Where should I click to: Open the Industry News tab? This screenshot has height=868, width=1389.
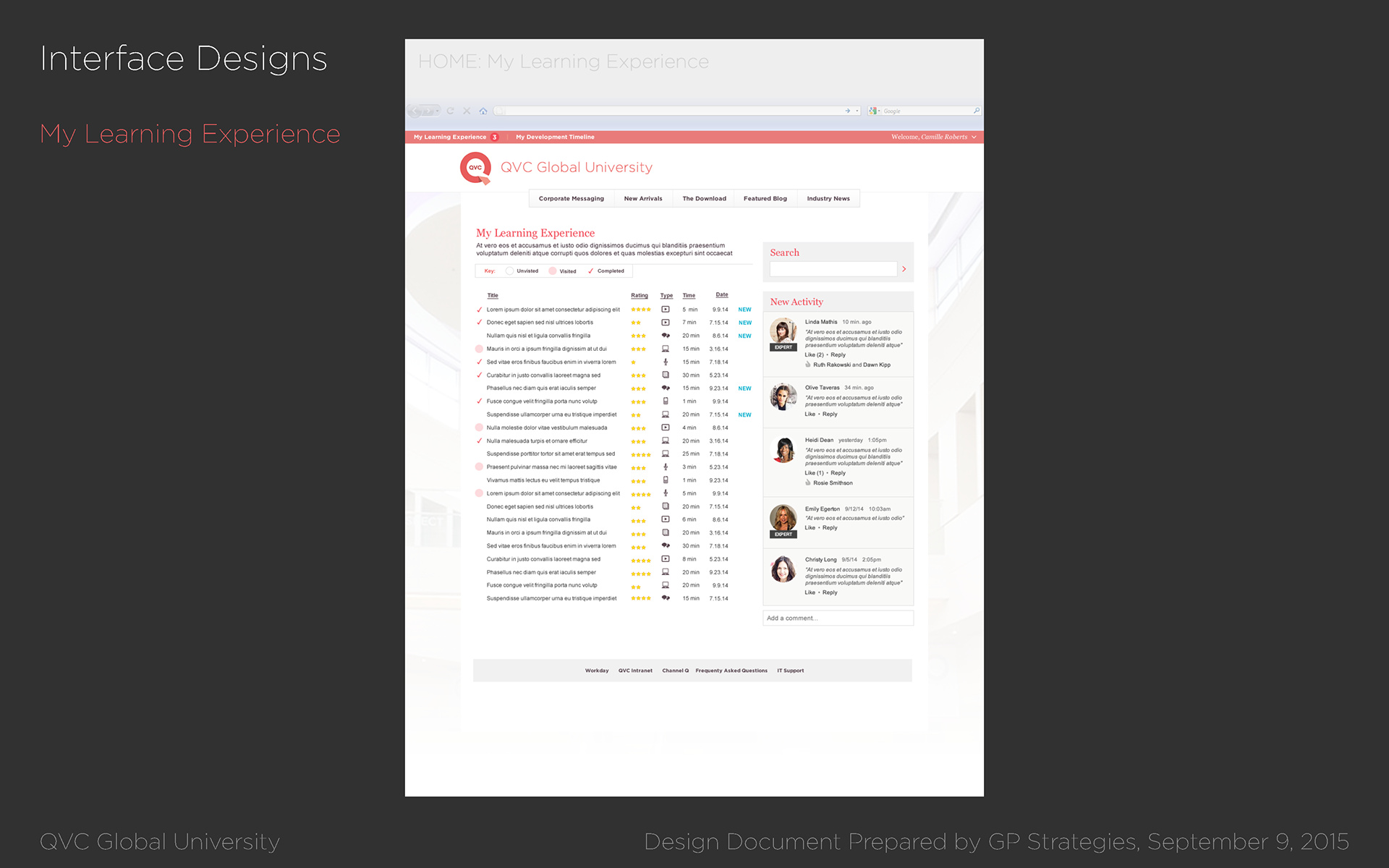828,198
